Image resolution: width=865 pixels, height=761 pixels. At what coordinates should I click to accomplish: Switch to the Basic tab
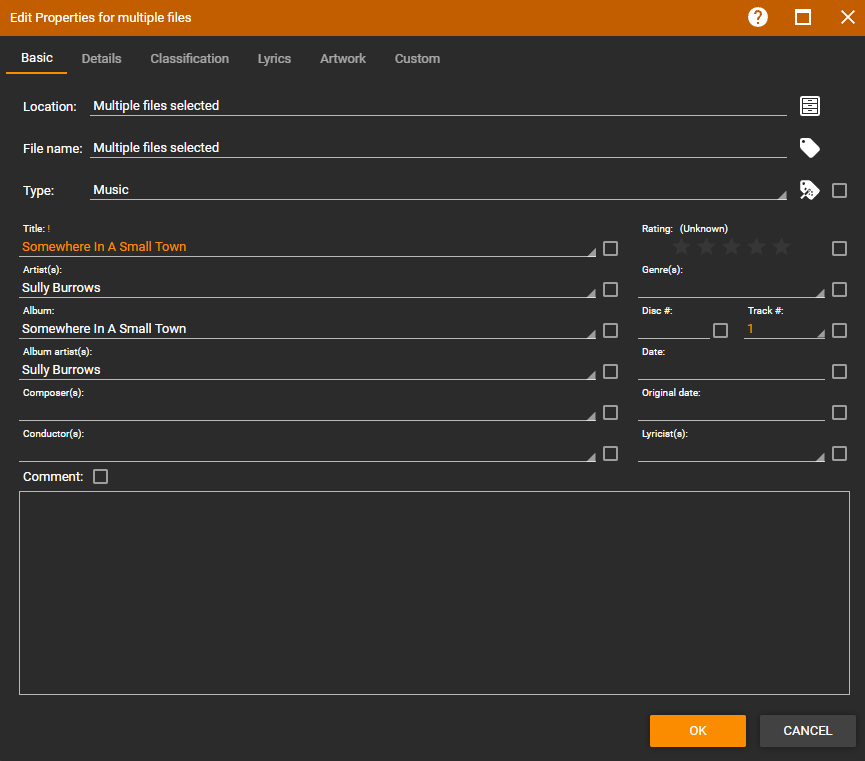[37, 58]
